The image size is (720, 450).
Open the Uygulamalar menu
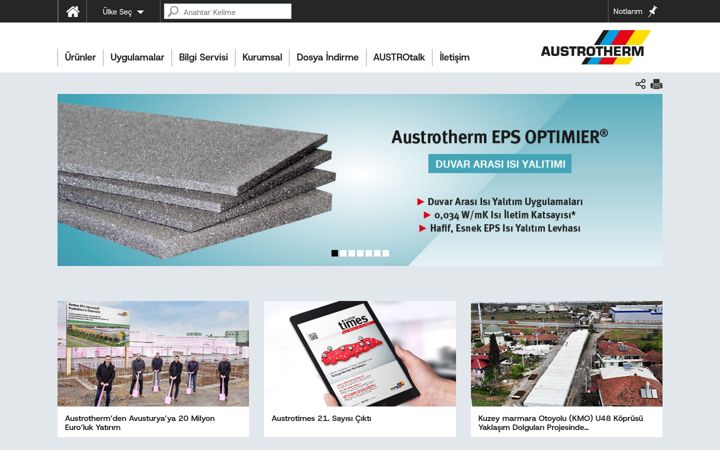pos(137,57)
